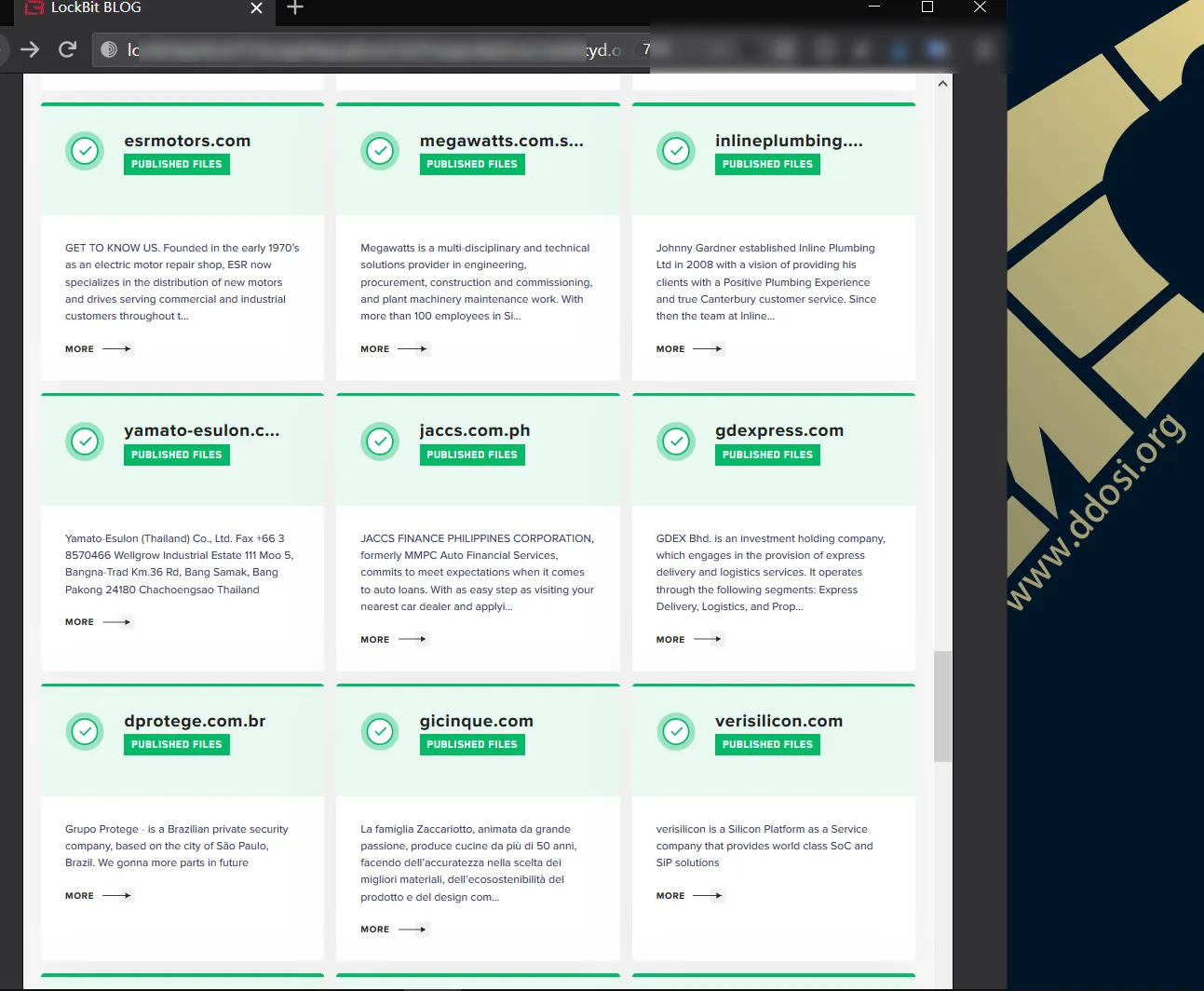
Task: Click PUBLISHED FILES badge under inlineplumbing....
Action: 767,164
